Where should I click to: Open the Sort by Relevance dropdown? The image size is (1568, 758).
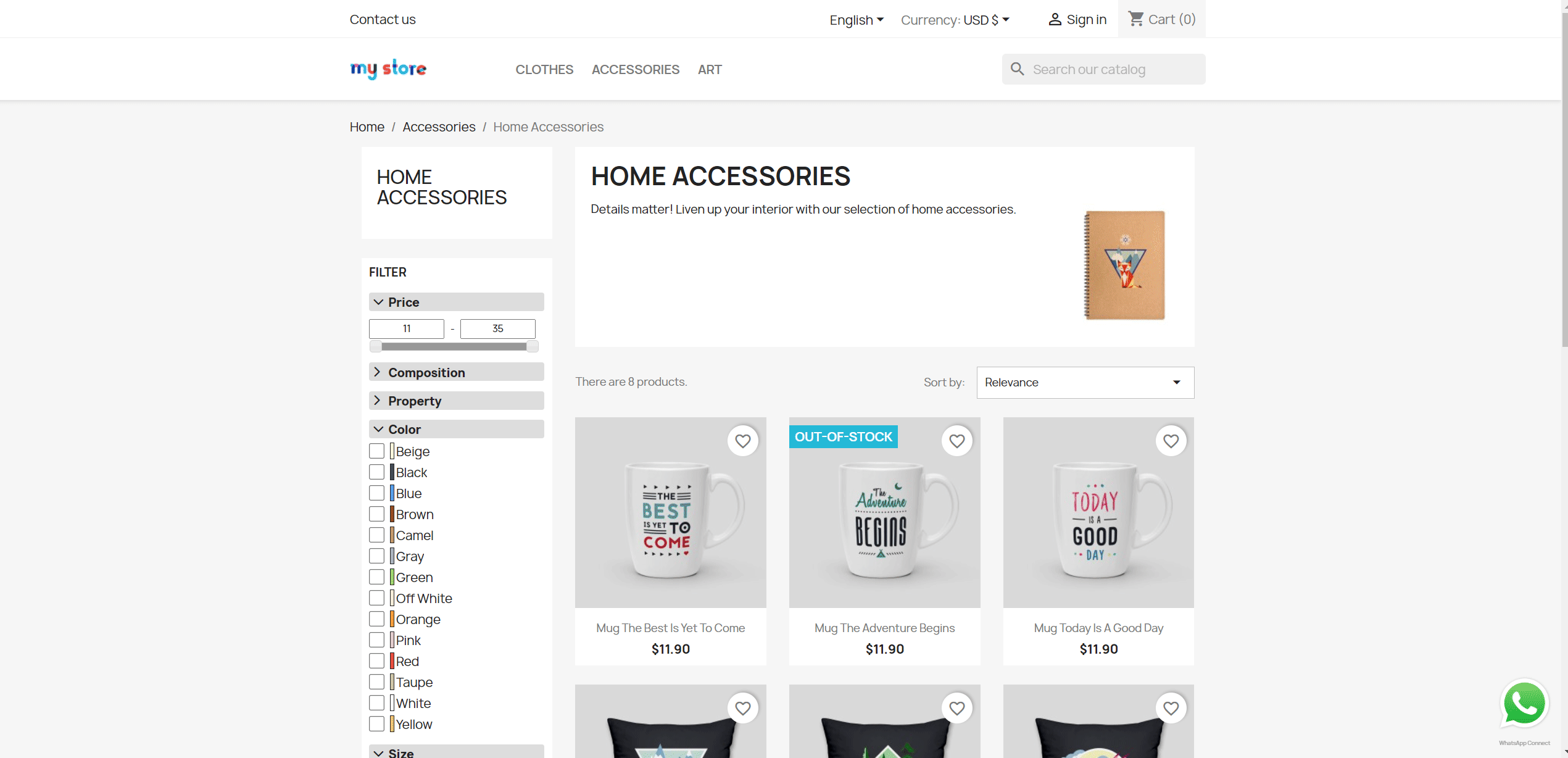[x=1085, y=383]
